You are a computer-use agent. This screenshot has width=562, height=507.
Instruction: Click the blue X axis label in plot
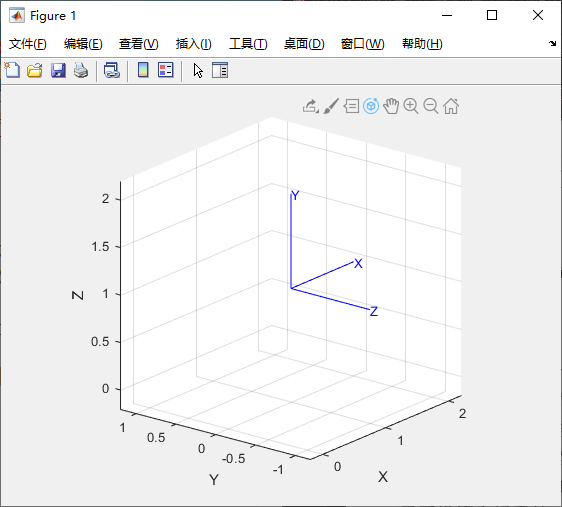358,264
